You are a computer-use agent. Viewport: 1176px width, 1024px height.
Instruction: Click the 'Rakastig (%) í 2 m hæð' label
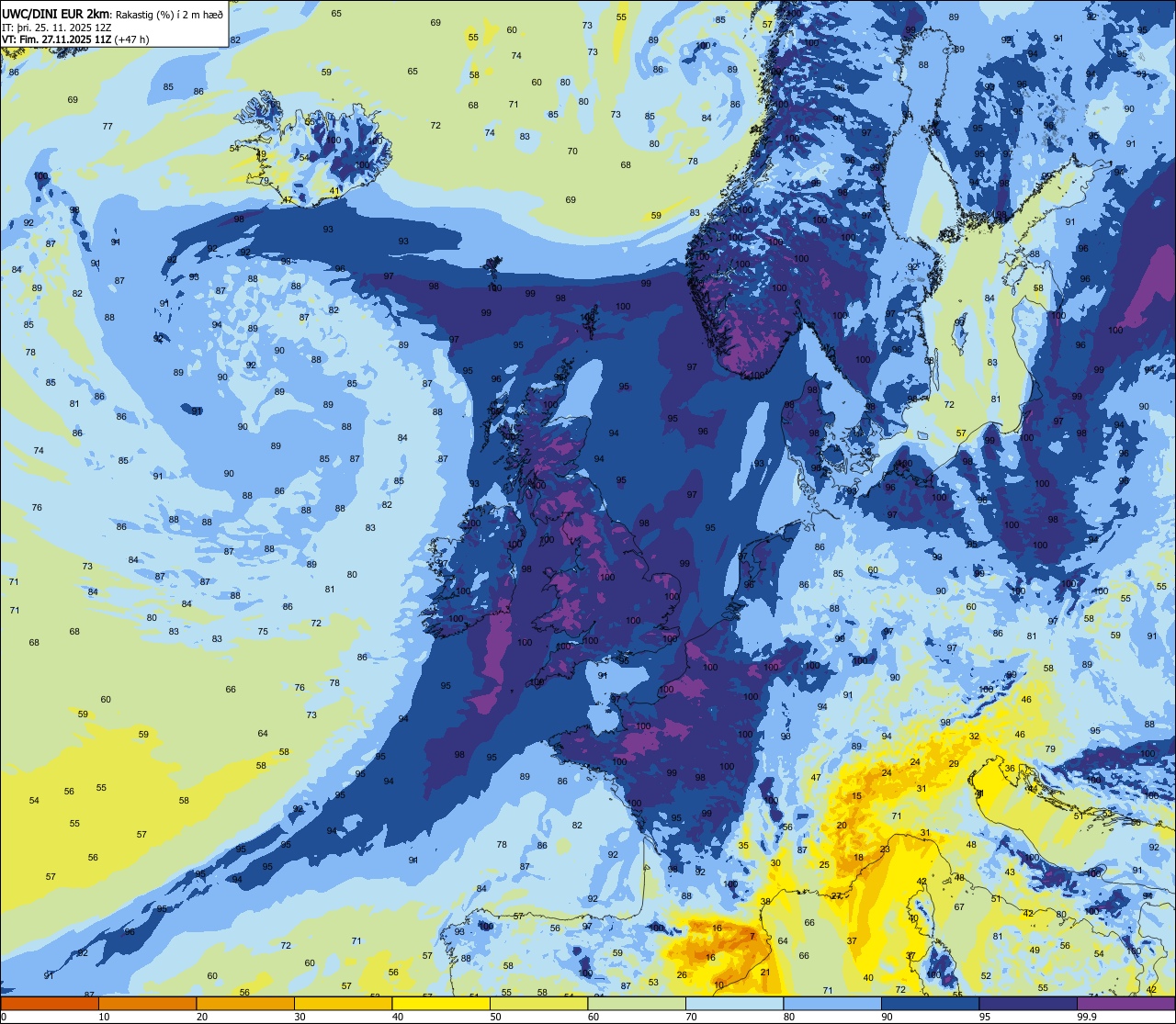point(168,13)
